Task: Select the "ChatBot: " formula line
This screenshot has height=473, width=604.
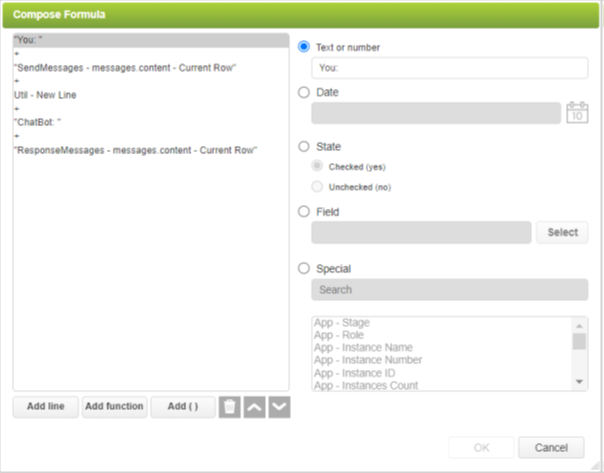Action: pyautogui.click(x=151, y=122)
